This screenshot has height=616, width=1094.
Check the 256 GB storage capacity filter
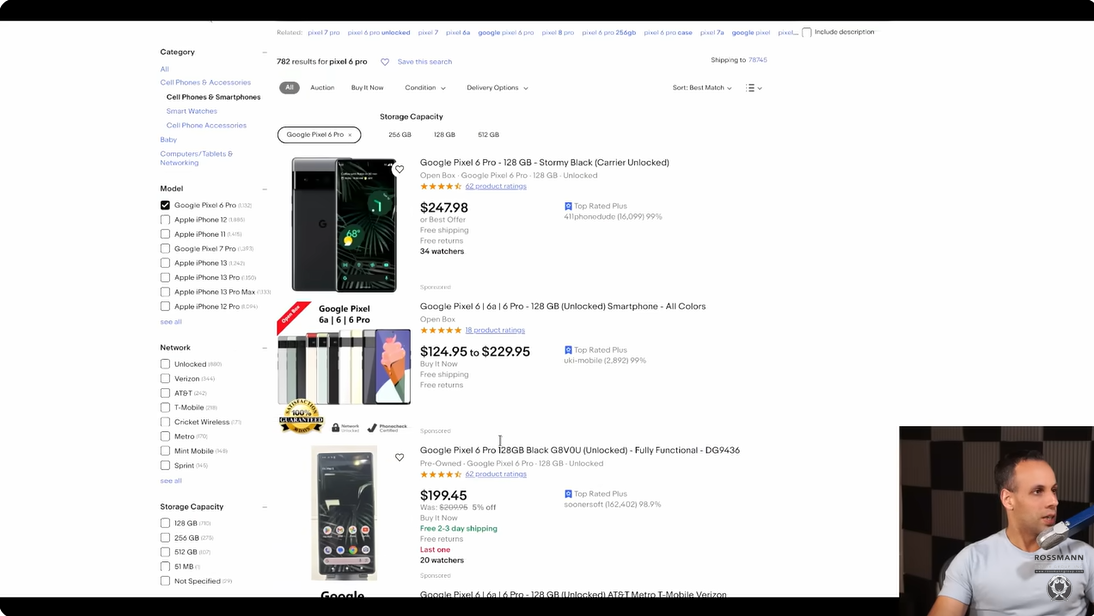[x=165, y=538]
